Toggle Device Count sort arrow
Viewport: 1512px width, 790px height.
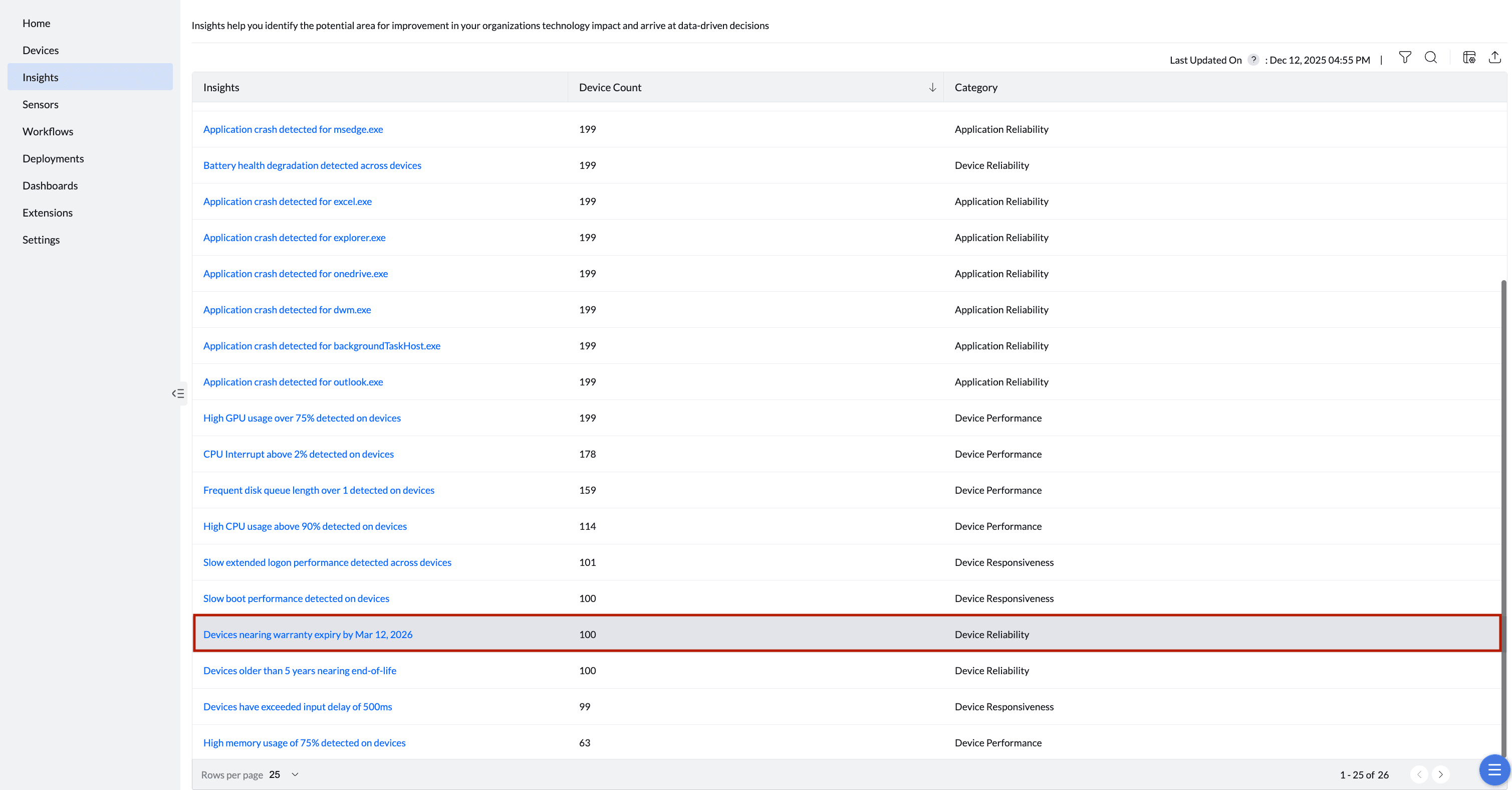pyautogui.click(x=932, y=88)
